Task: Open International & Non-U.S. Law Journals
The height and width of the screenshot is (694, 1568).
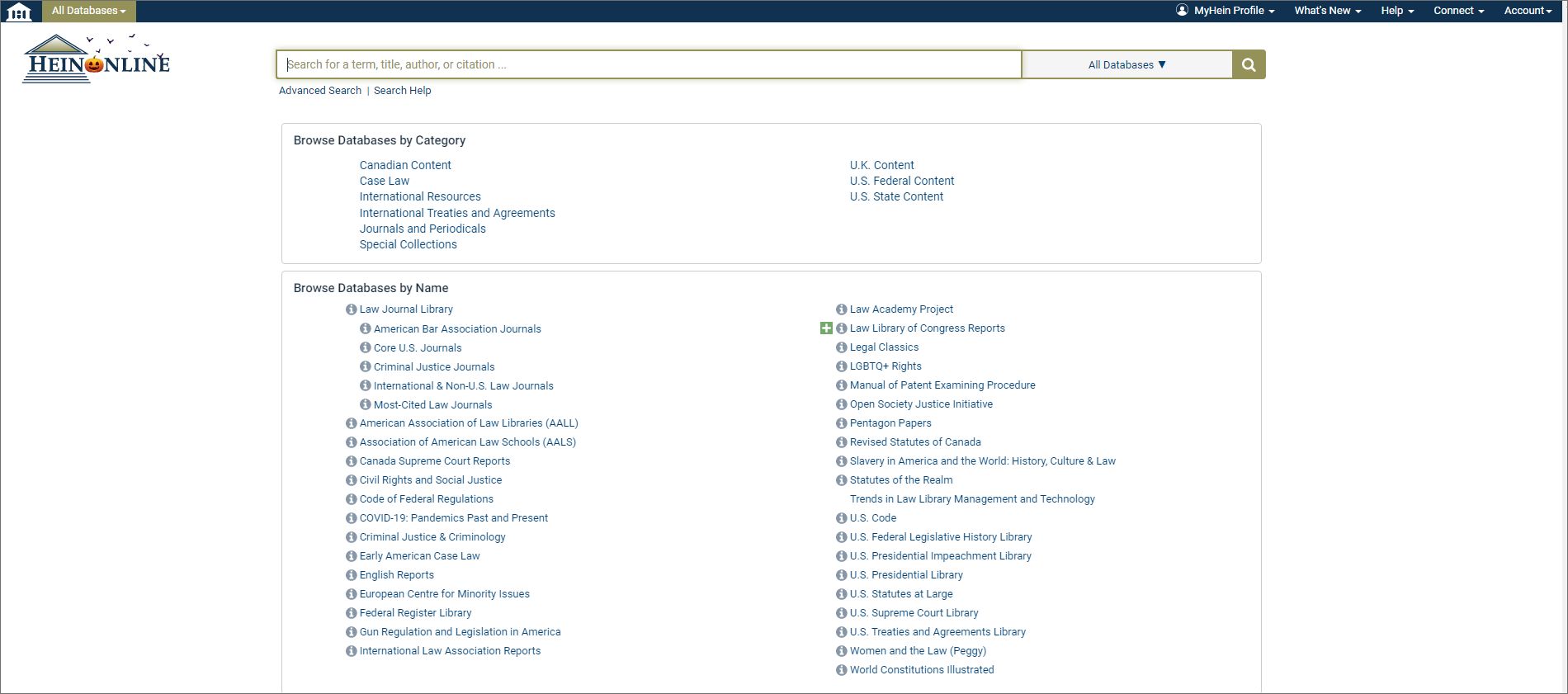Action: pos(464,385)
